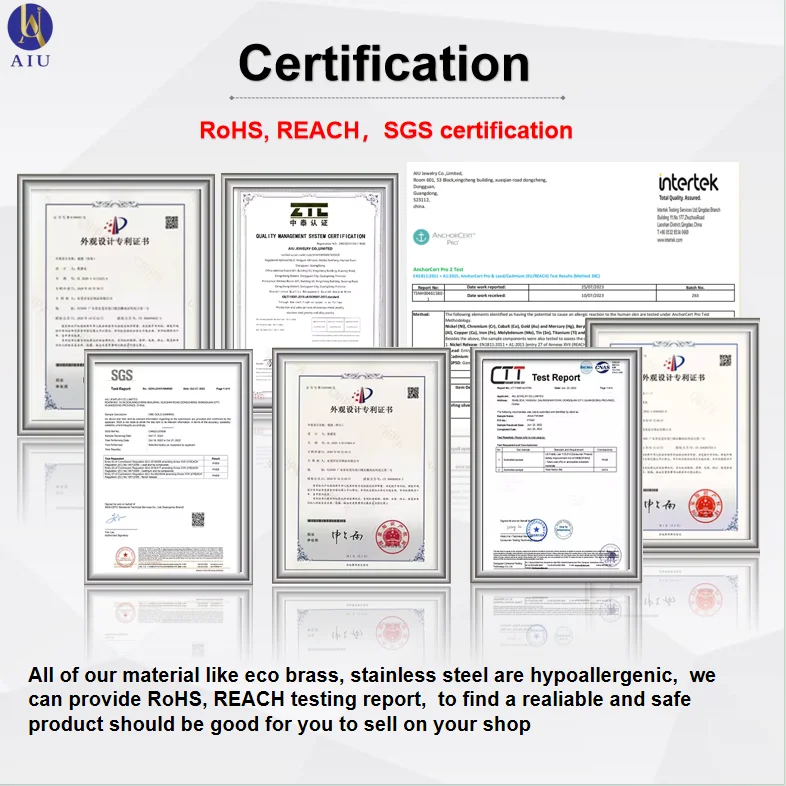Click 'Test Report' title on the CTT document

click(x=555, y=377)
